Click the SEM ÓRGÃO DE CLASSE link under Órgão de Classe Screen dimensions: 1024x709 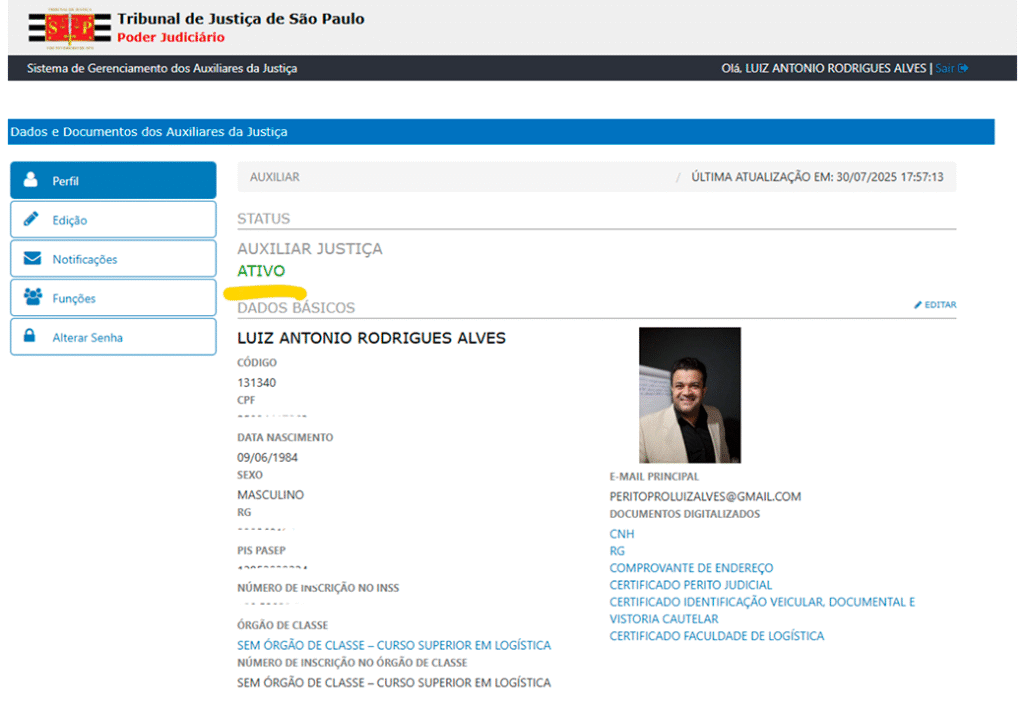click(395, 644)
